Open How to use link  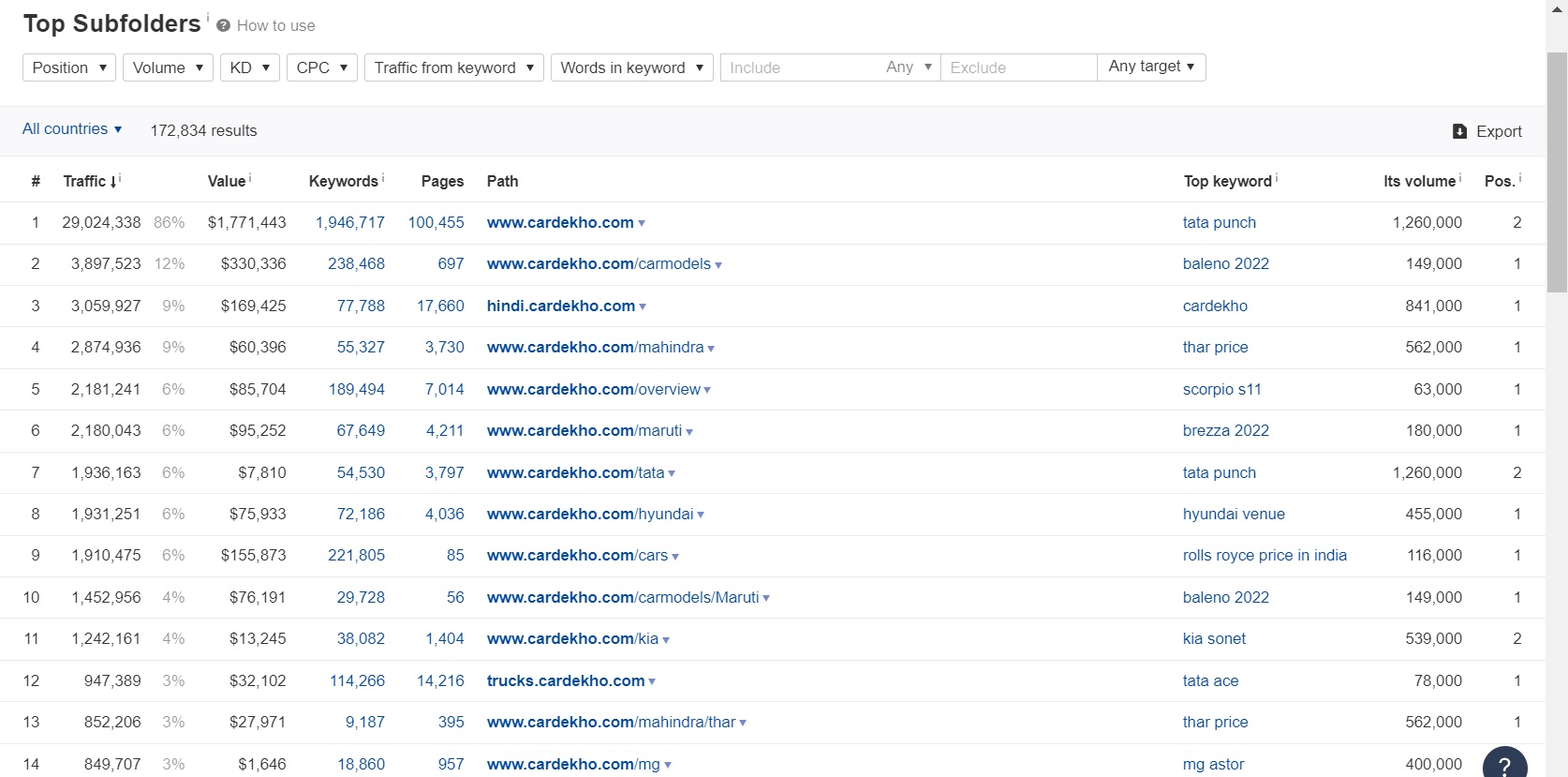275,26
